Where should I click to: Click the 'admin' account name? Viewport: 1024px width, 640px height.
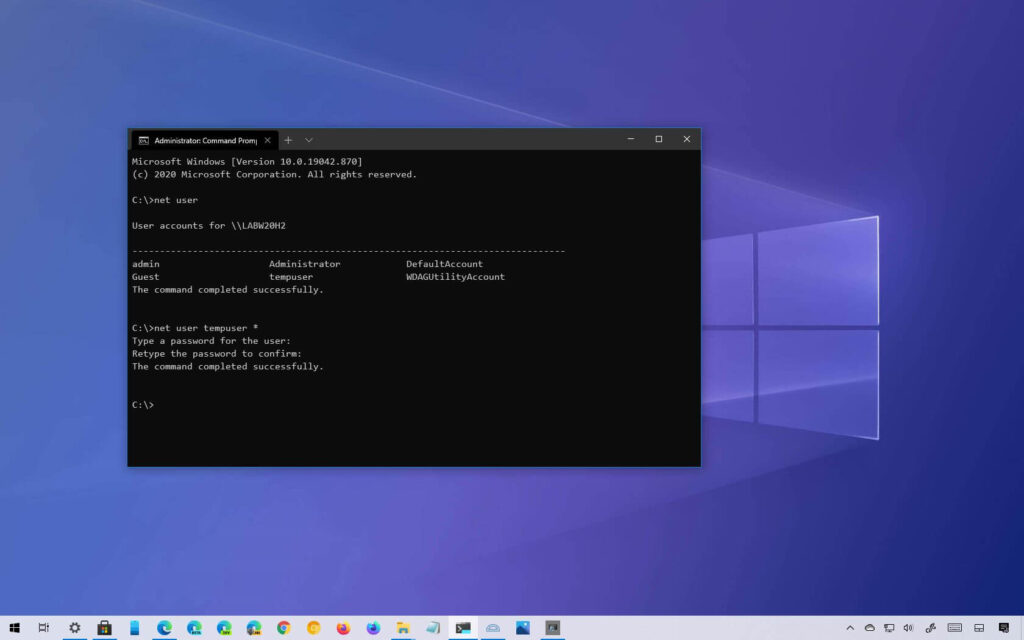pos(146,264)
